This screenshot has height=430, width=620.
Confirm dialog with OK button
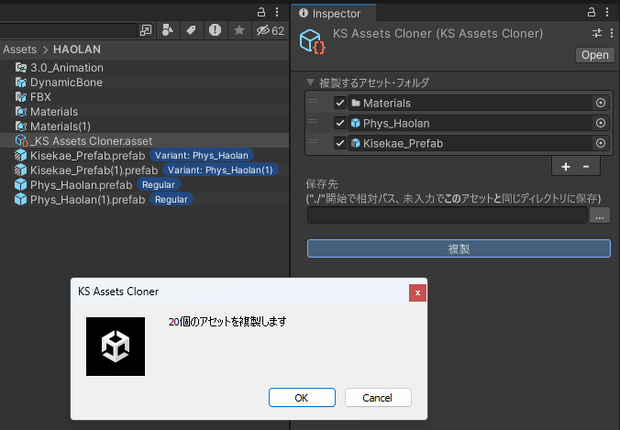302,398
